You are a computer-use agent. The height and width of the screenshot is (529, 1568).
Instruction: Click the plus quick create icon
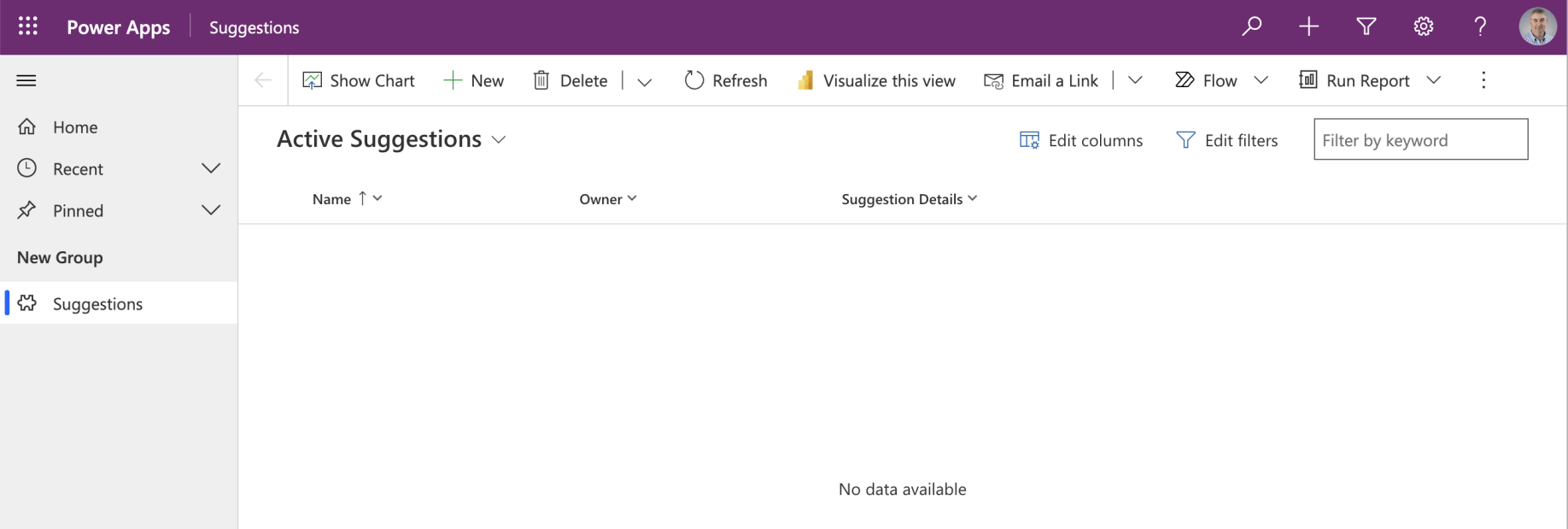point(1308,26)
